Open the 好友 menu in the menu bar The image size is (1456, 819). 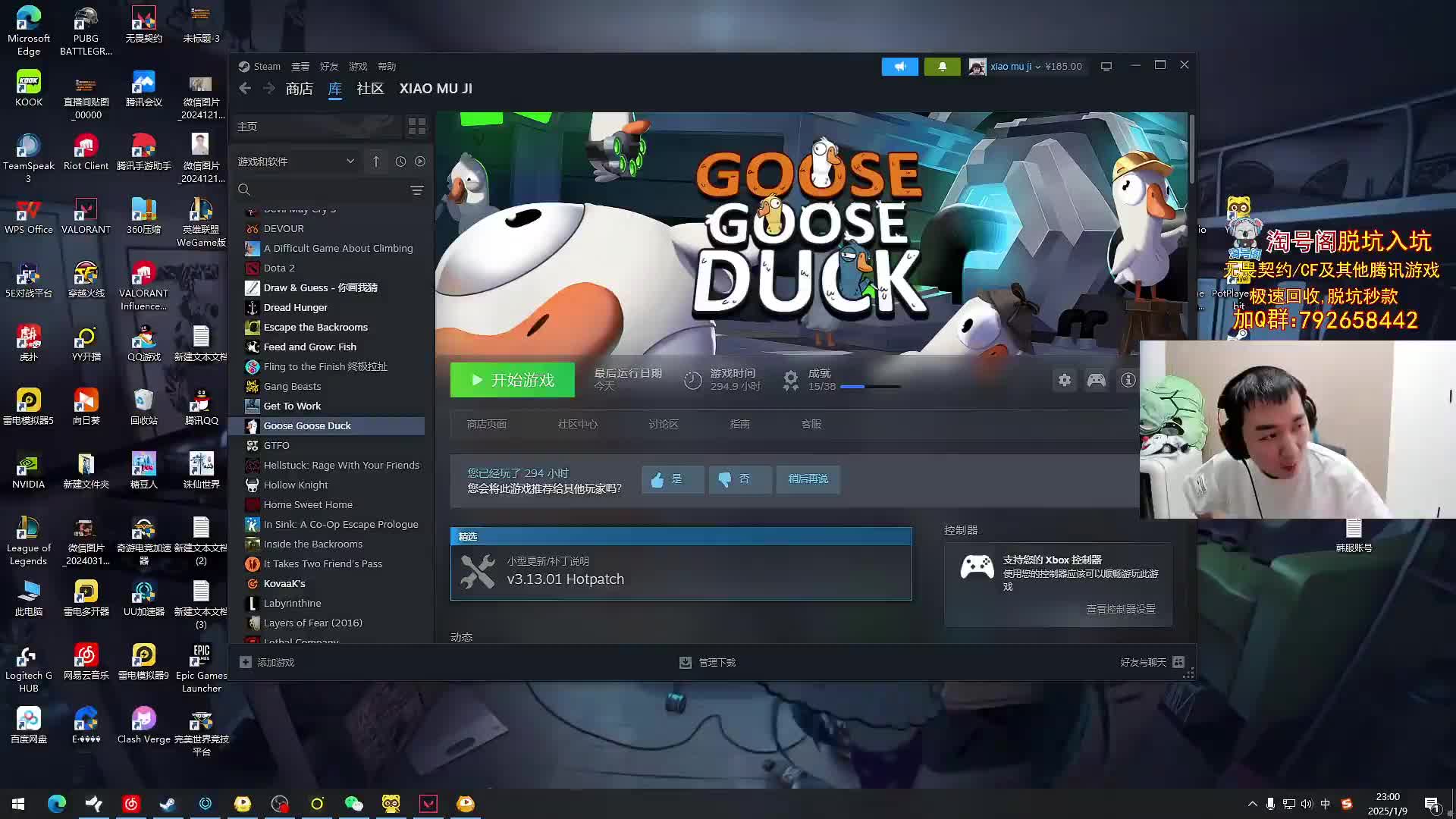tap(328, 67)
